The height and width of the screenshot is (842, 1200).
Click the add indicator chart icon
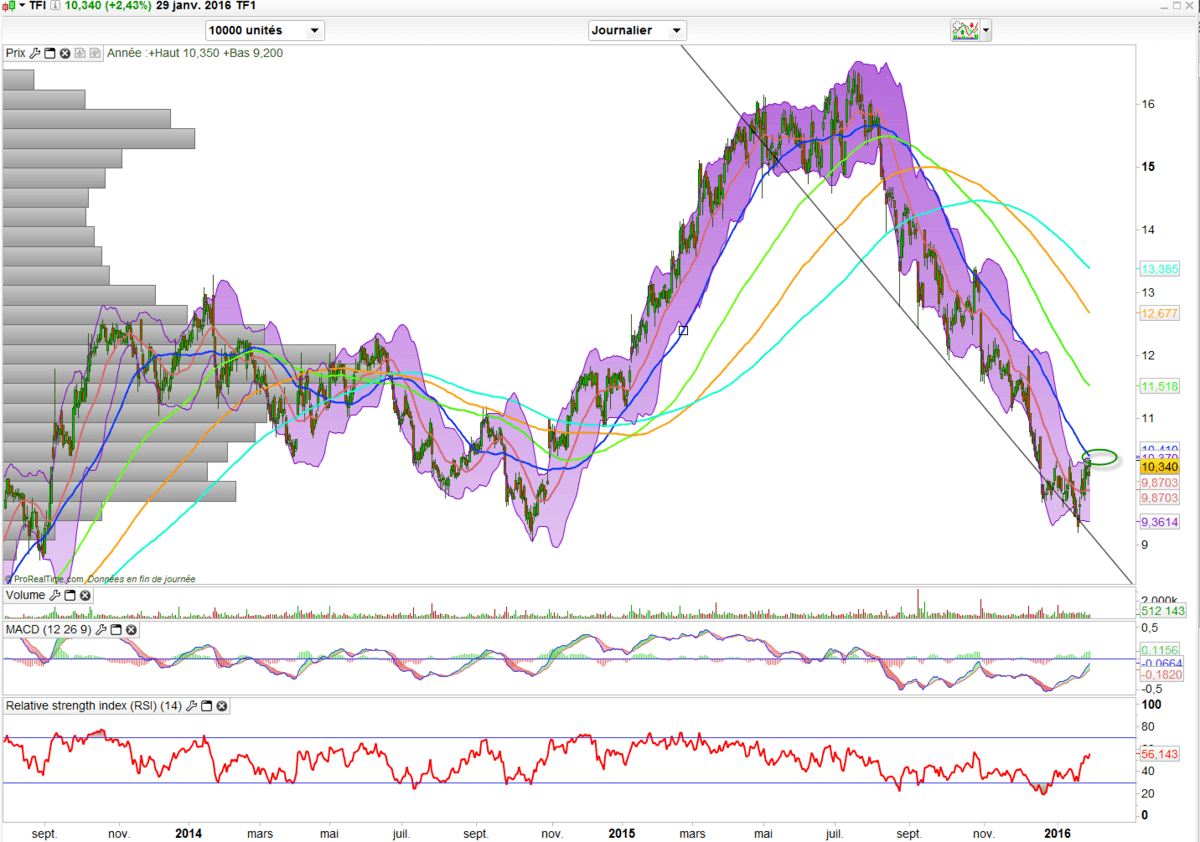click(965, 30)
